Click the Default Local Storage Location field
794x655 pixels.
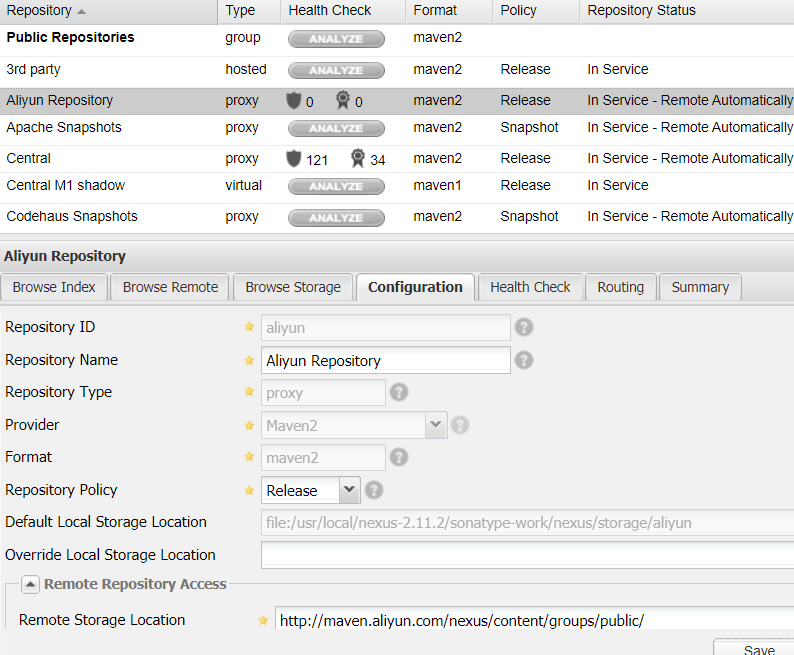tap(527, 522)
